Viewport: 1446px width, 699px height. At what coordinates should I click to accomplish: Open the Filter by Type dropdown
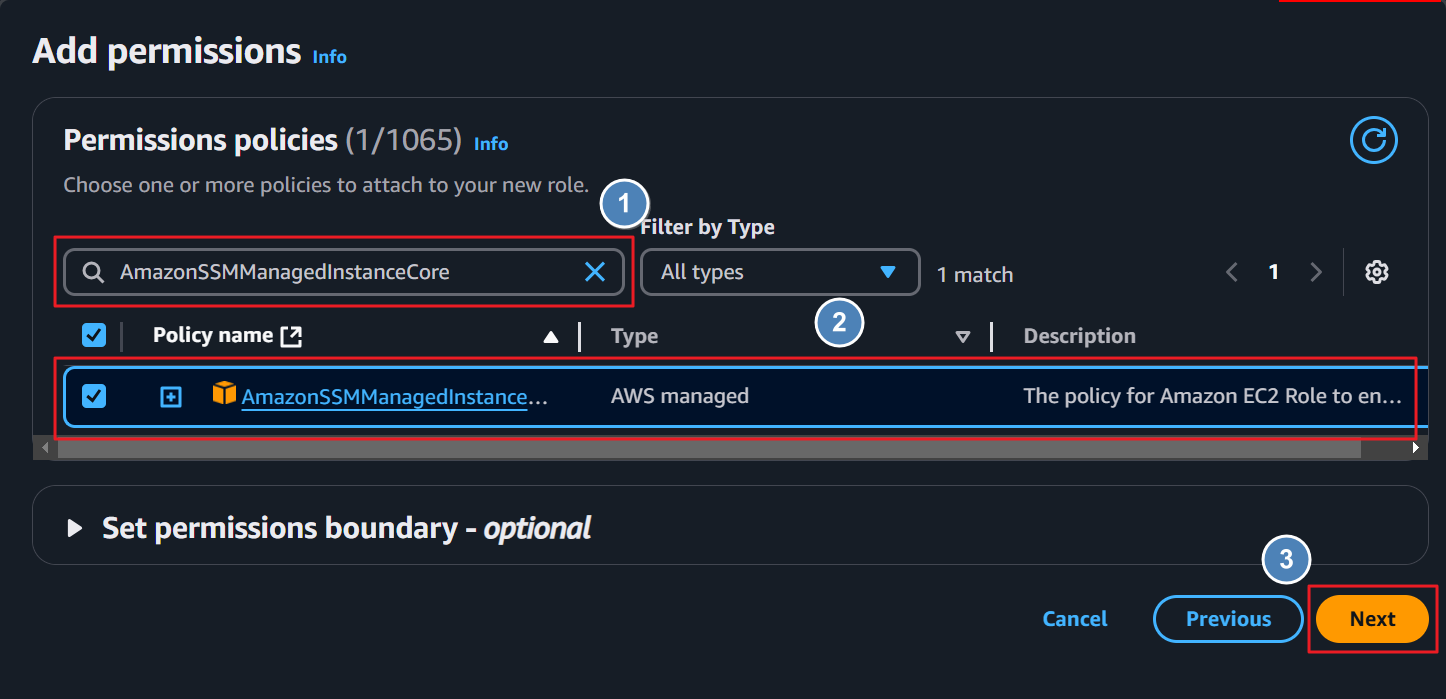pyautogui.click(x=780, y=272)
